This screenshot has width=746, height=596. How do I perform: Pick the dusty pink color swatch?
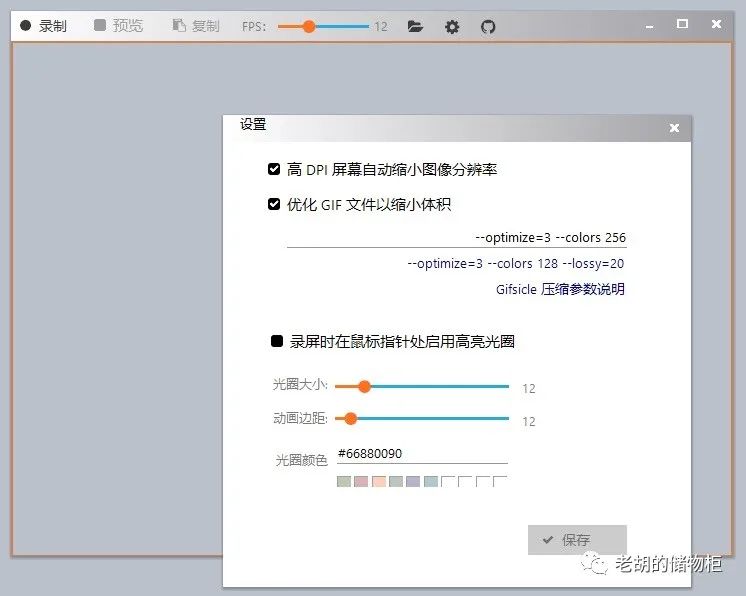pyautogui.click(x=361, y=481)
